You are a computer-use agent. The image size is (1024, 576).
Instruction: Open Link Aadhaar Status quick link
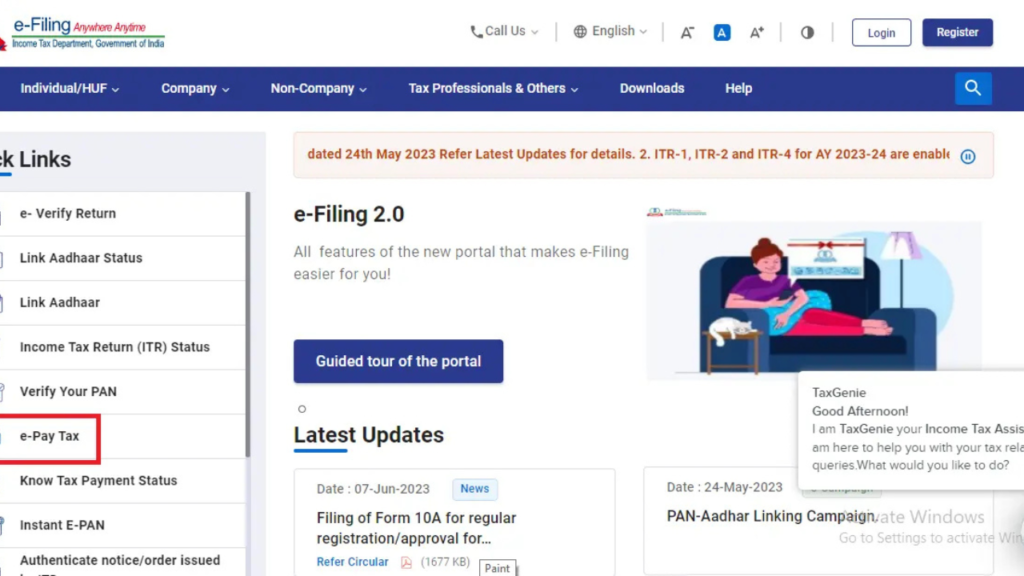pos(122,258)
